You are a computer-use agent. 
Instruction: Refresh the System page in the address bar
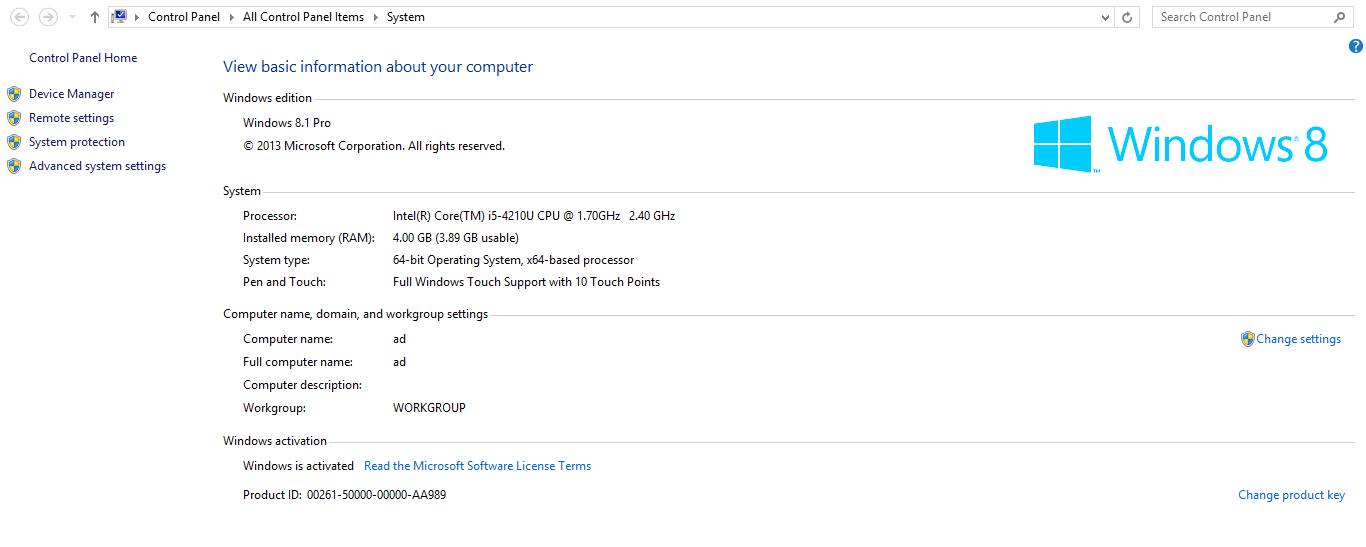pyautogui.click(x=1128, y=17)
